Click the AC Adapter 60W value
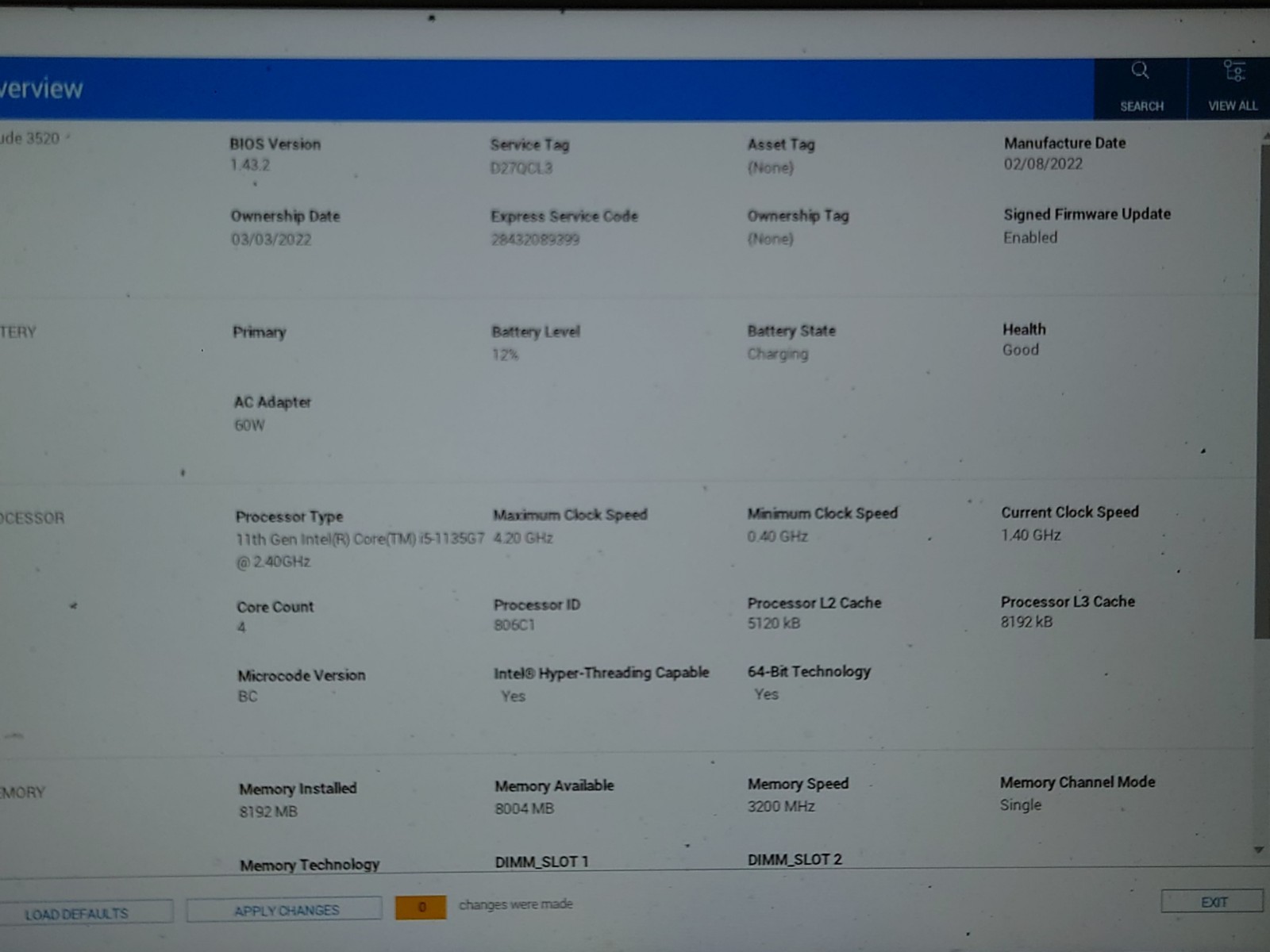Screen dimensions: 1270x952 [249, 425]
